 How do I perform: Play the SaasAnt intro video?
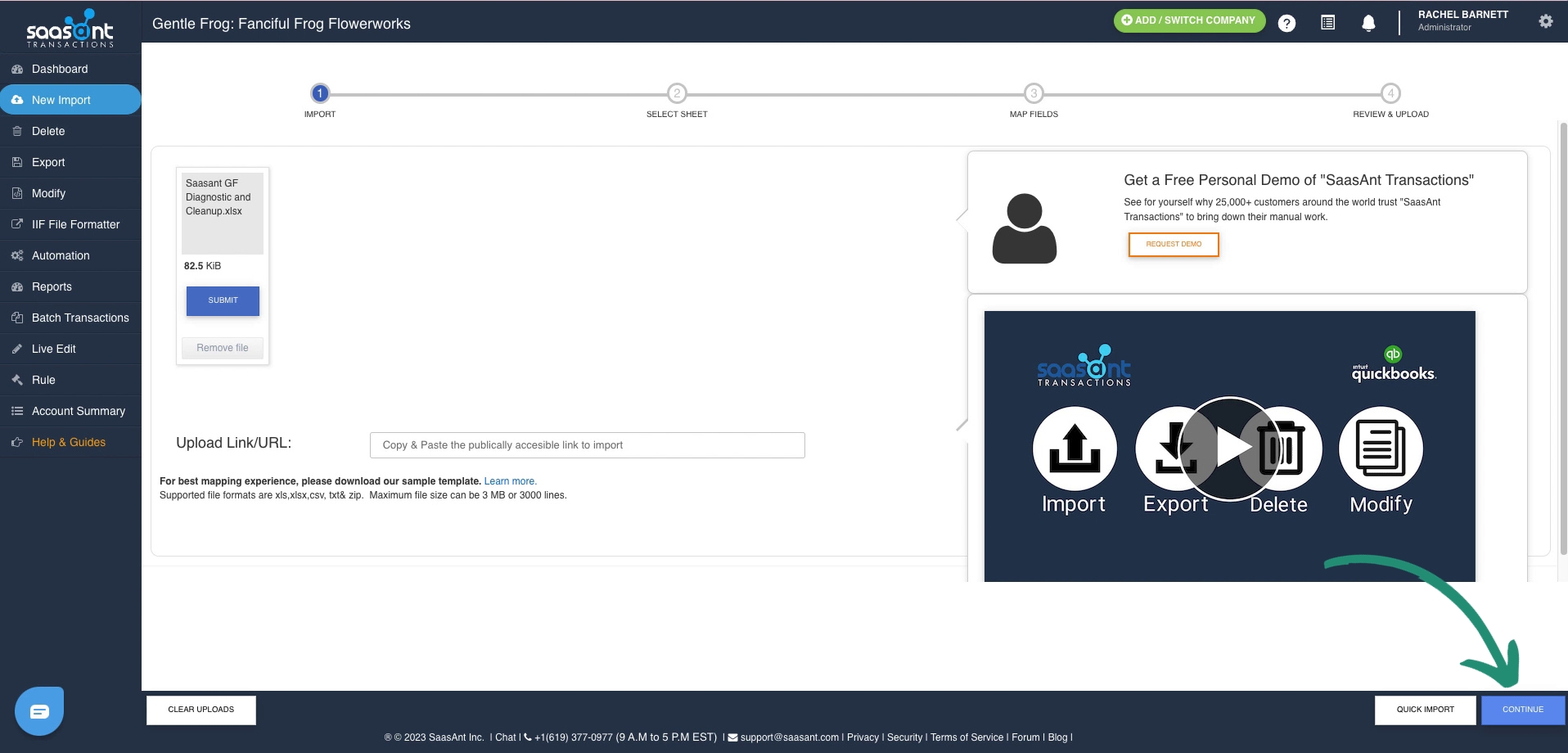[x=1230, y=448]
